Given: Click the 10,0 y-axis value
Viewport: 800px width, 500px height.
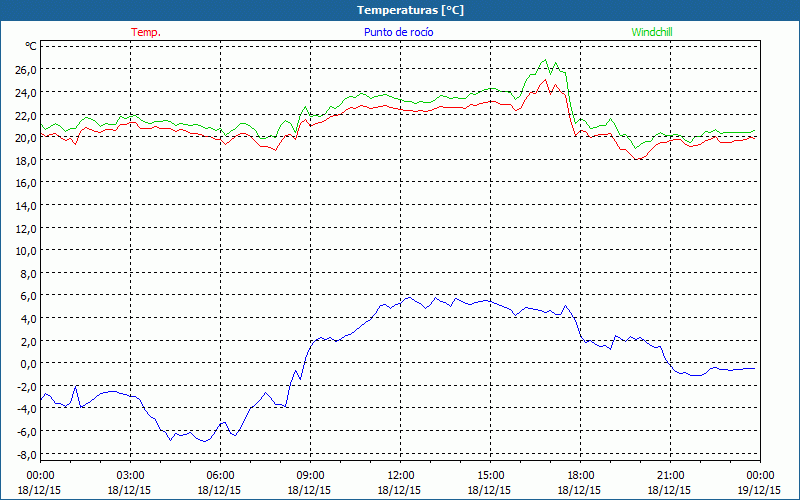Looking at the screenshot, I should [x=26, y=251].
